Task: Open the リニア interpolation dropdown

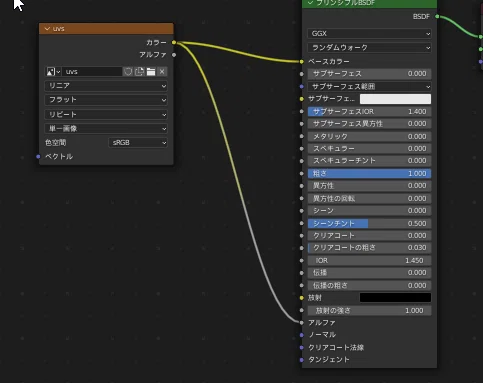Action: 106,86
